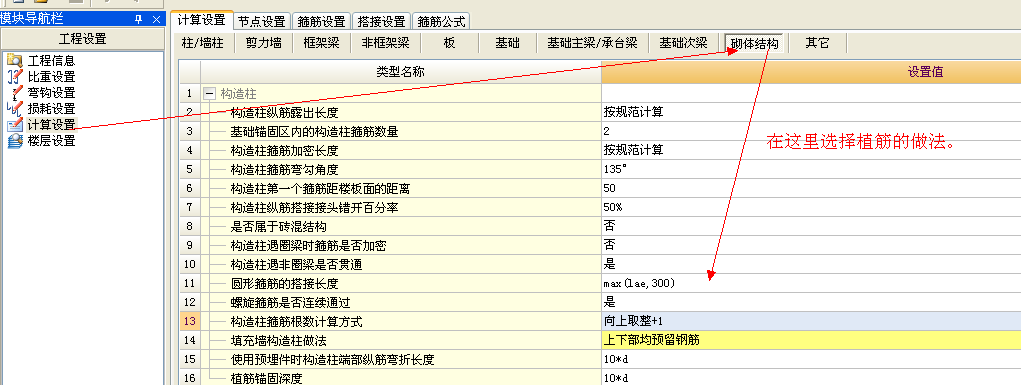Change 是否属于砖混结构 value 否
Viewport: 1021px width, 385px height.
pyautogui.click(x=811, y=226)
